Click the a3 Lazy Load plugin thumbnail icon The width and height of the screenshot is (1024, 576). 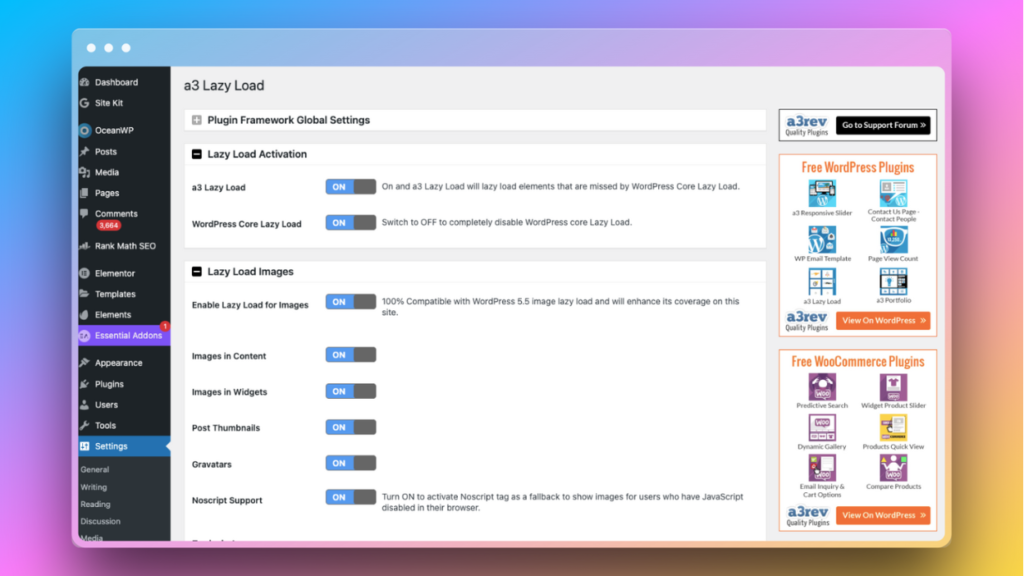[822, 281]
